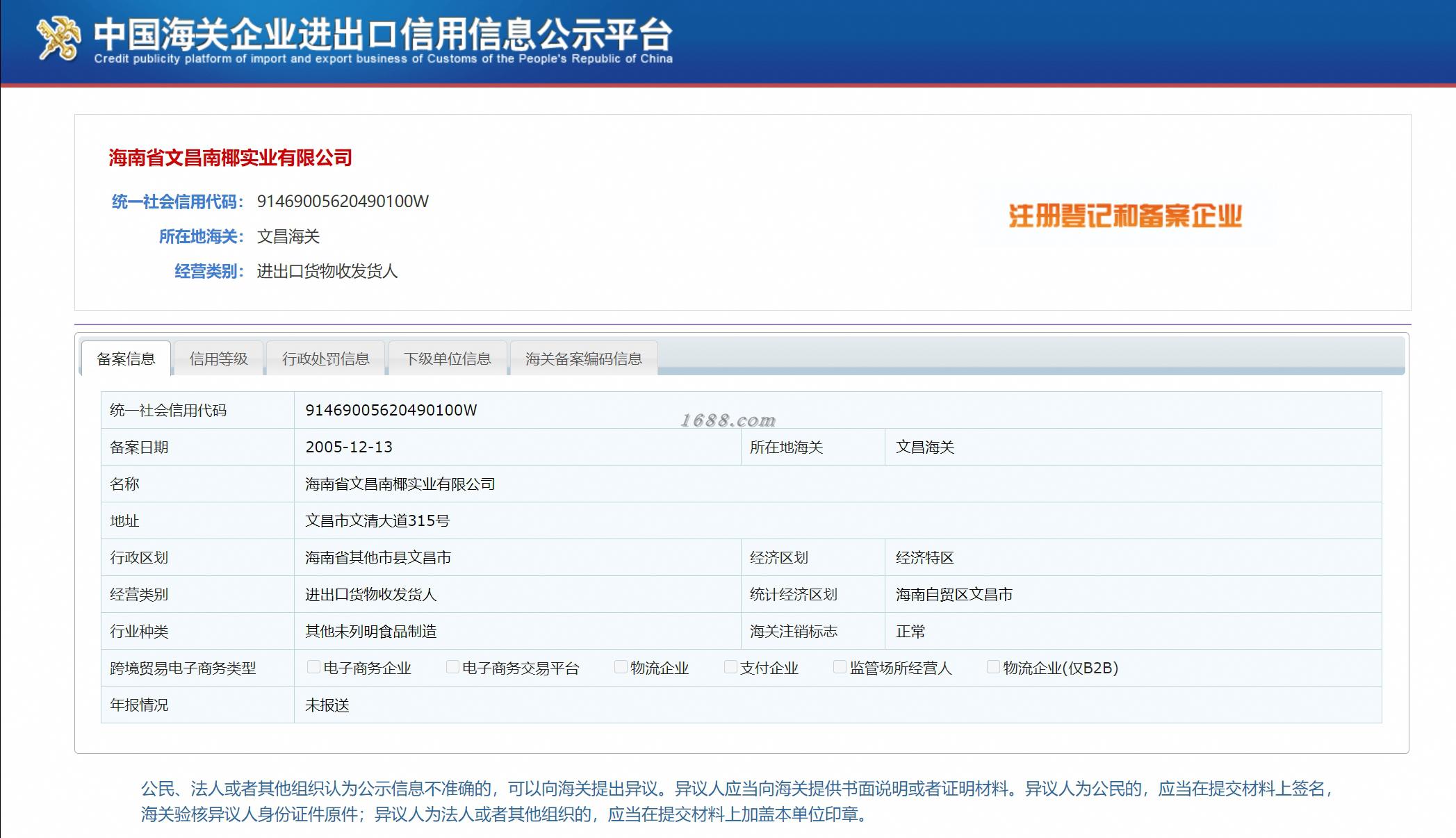Click the 备案日期 value 2005-12-13

click(349, 447)
